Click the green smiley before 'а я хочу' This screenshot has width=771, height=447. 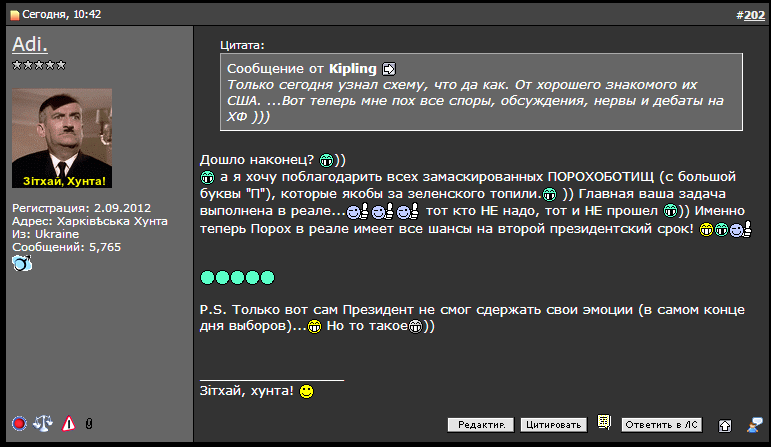tap(208, 177)
